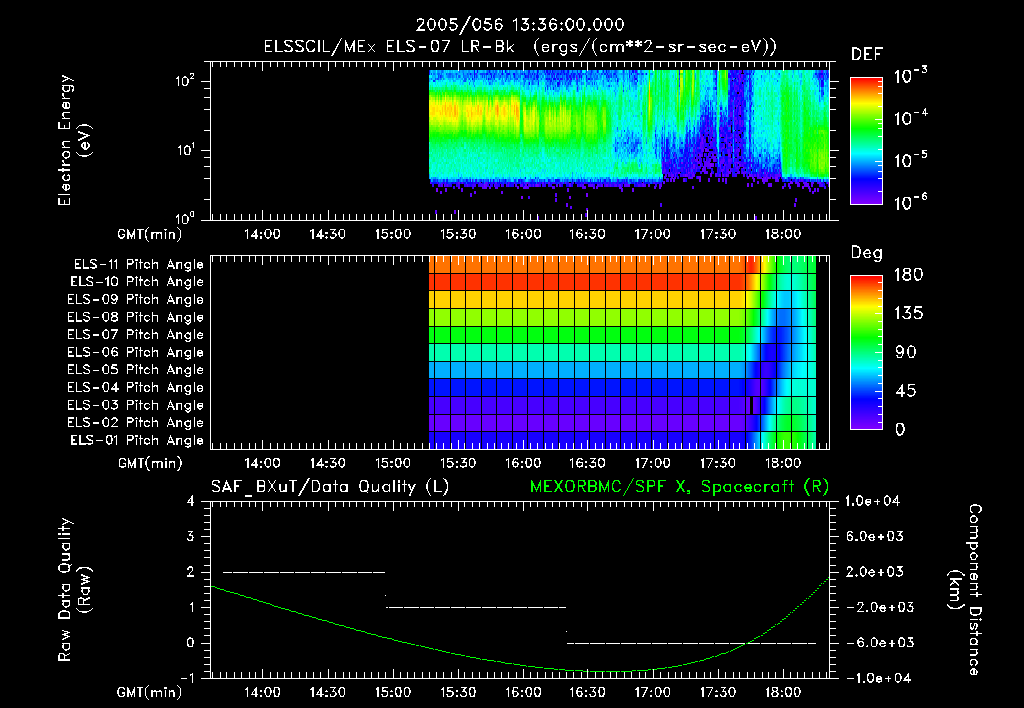
Task: Click the 17:00 tick under pitch angle panel
Action: [653, 463]
